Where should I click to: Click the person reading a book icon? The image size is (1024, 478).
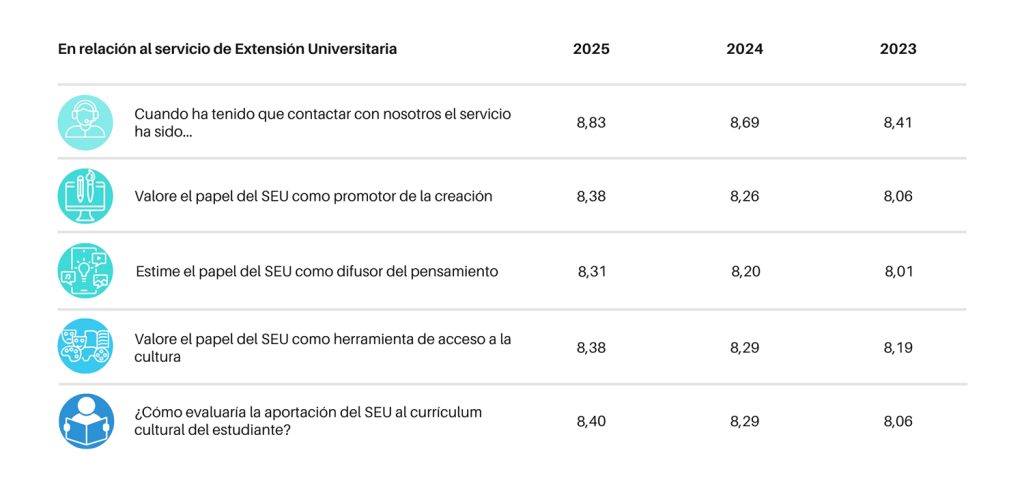85,421
